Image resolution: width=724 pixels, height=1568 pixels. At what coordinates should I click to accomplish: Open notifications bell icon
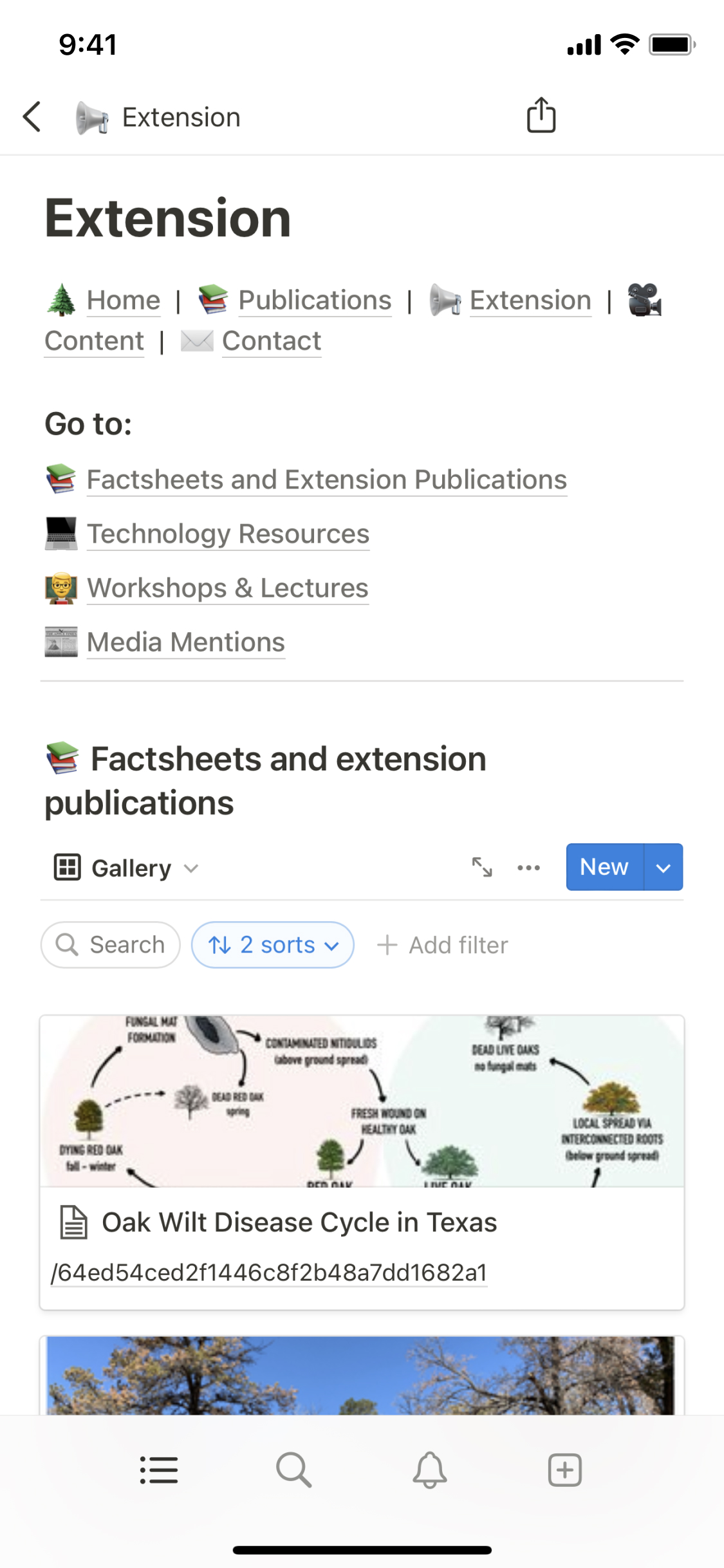[x=429, y=1470]
